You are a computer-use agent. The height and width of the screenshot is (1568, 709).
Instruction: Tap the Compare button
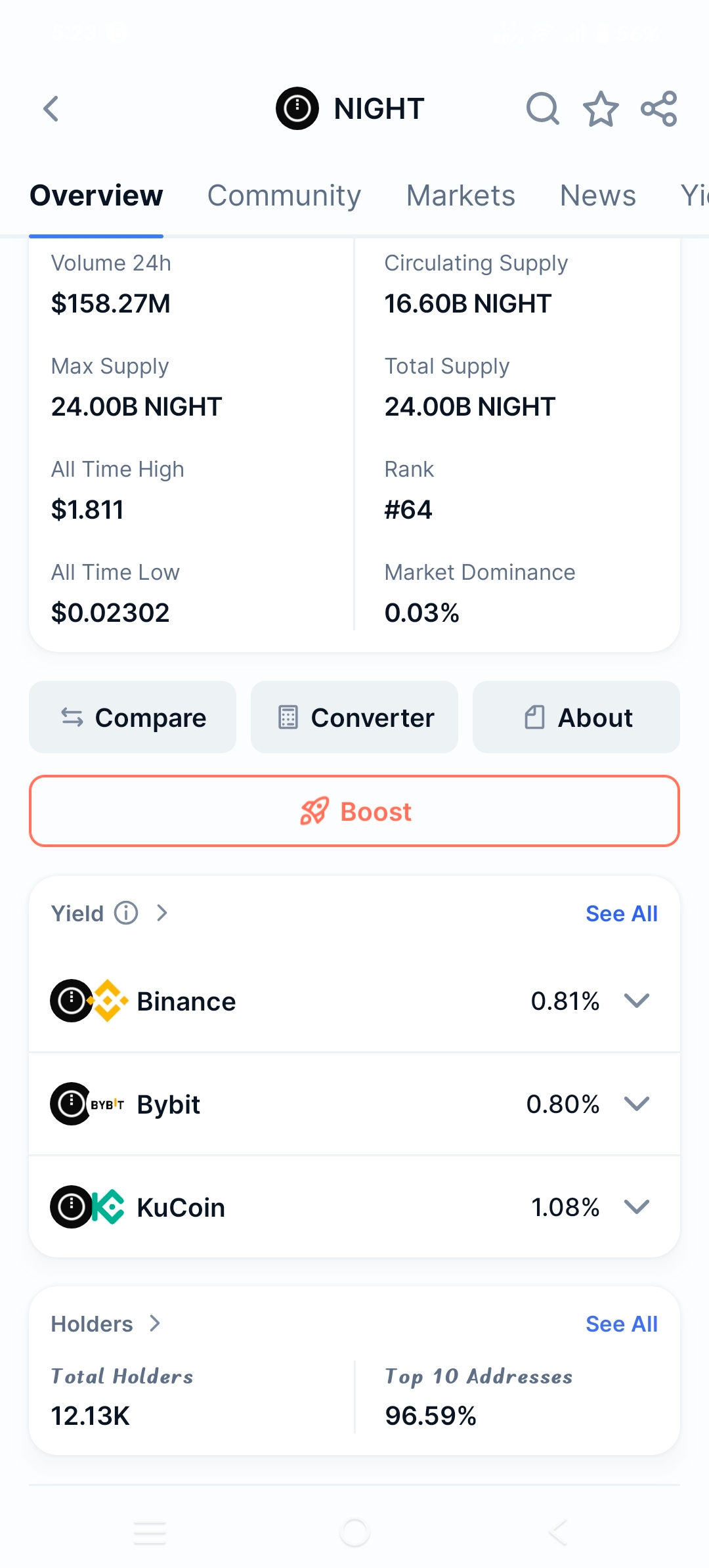(133, 717)
